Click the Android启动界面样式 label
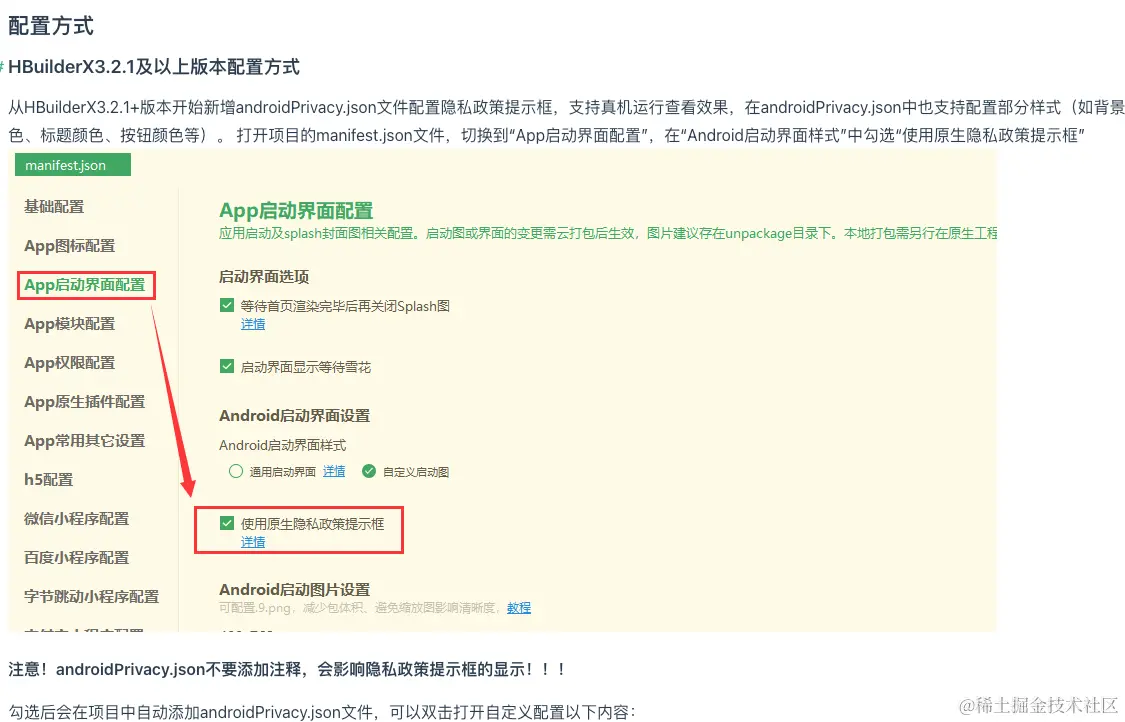Viewport: 1125px width, 722px height. tap(282, 446)
